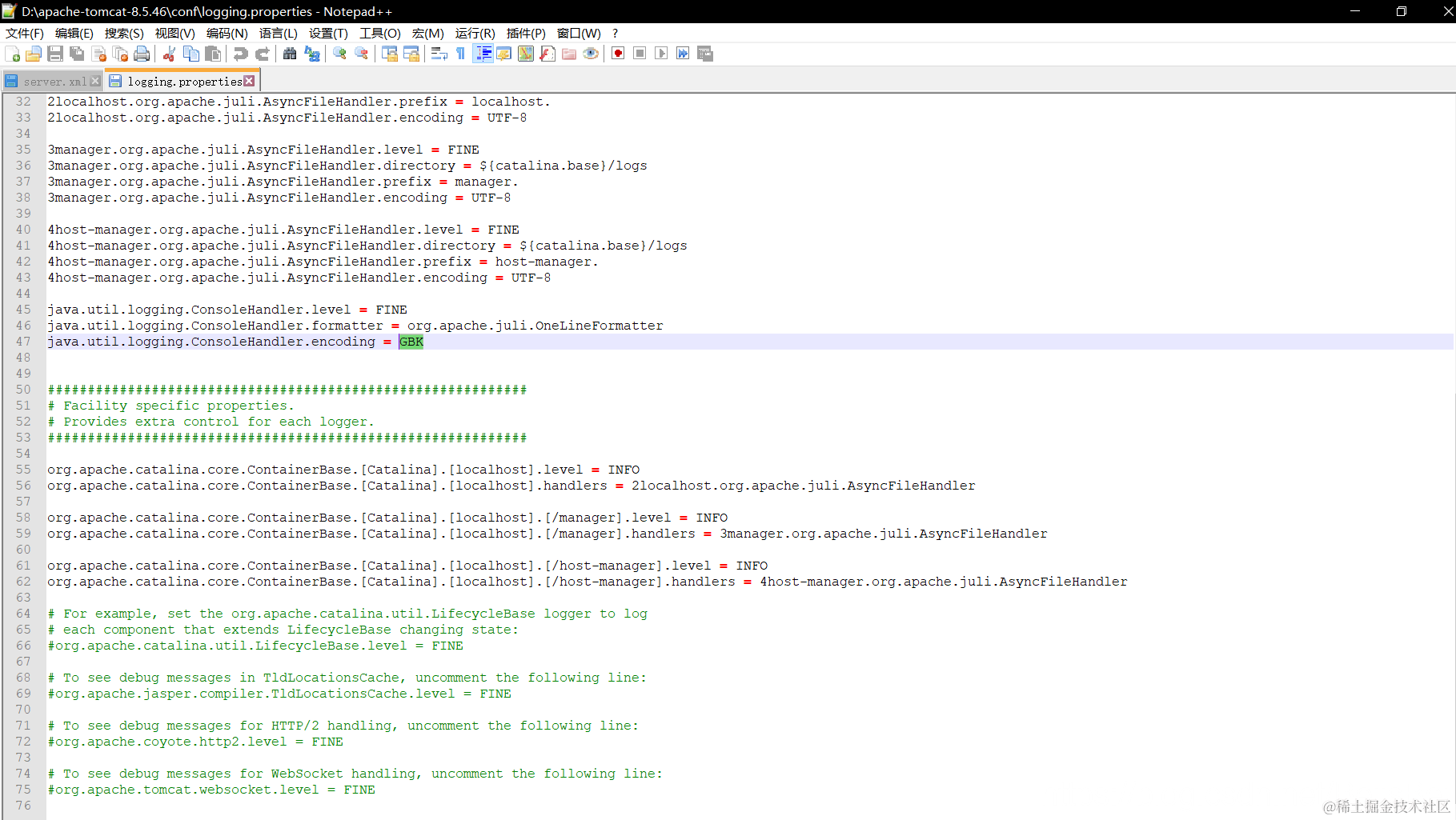Click the ConsoleHandler.formatter line
This screenshot has height=820, width=1456.
click(x=355, y=326)
